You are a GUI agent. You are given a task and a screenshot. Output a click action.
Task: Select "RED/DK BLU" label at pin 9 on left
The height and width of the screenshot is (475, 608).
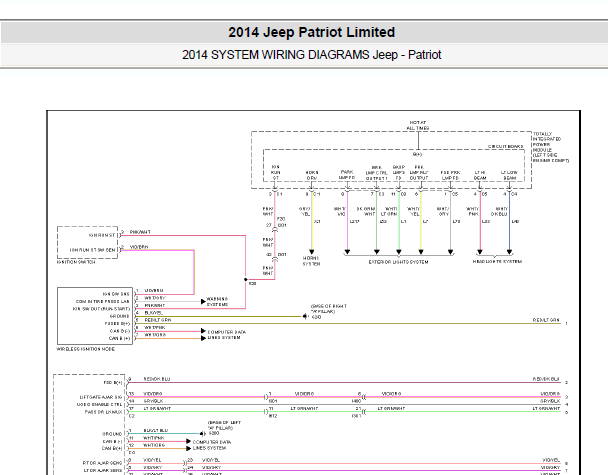coord(157,379)
